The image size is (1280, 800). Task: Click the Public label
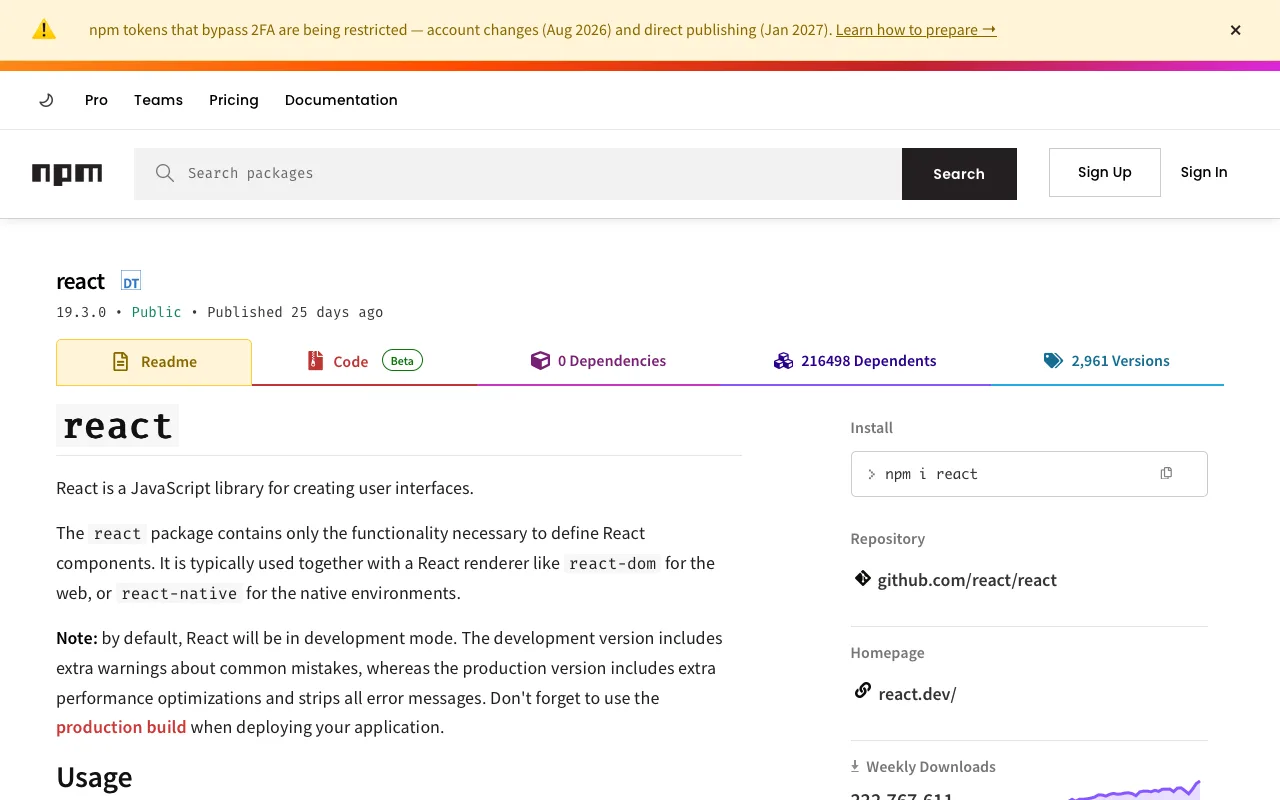click(x=157, y=312)
